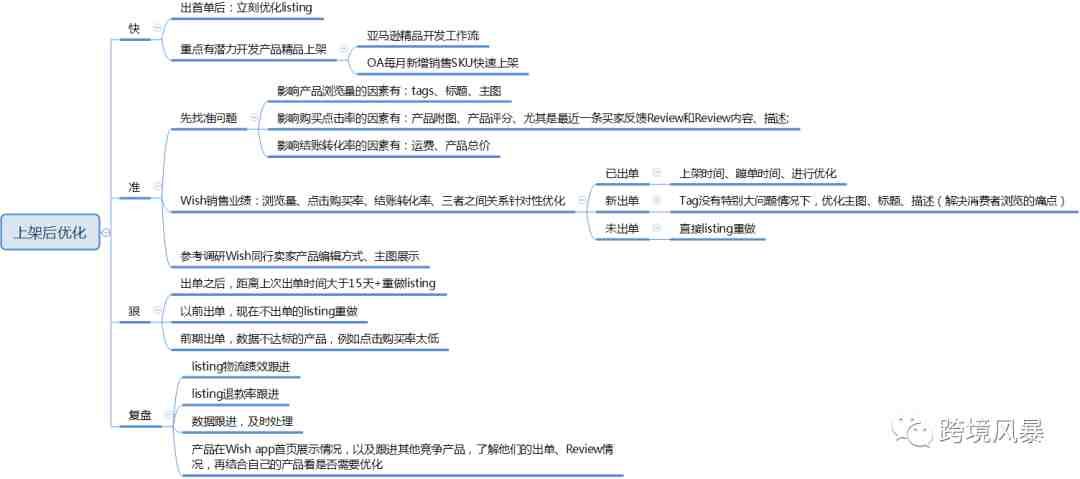1080x479 pixels.
Task: Collapse the 未出单 node toggle
Action: pyautogui.click(x=656, y=229)
